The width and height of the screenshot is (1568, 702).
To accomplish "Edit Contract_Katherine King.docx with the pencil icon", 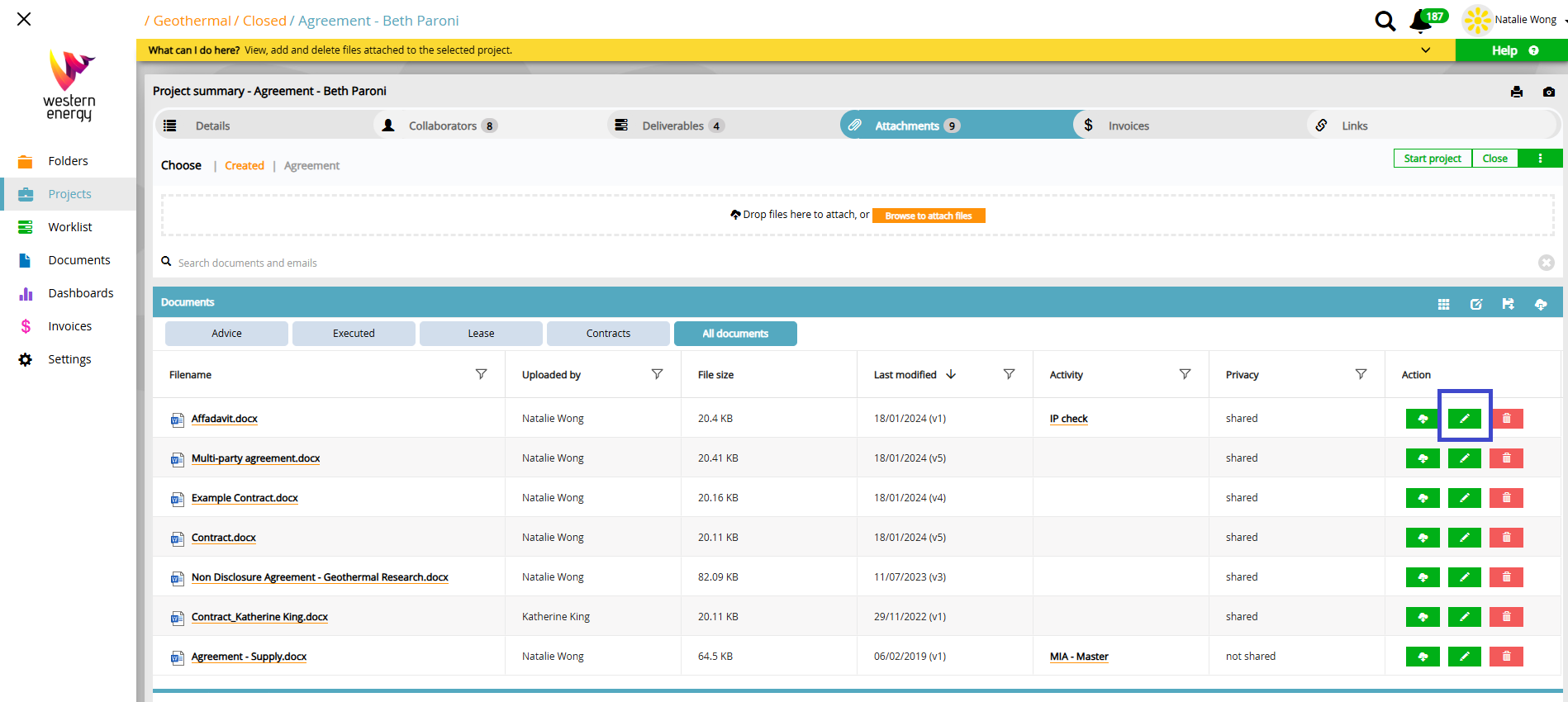I will click(x=1465, y=617).
